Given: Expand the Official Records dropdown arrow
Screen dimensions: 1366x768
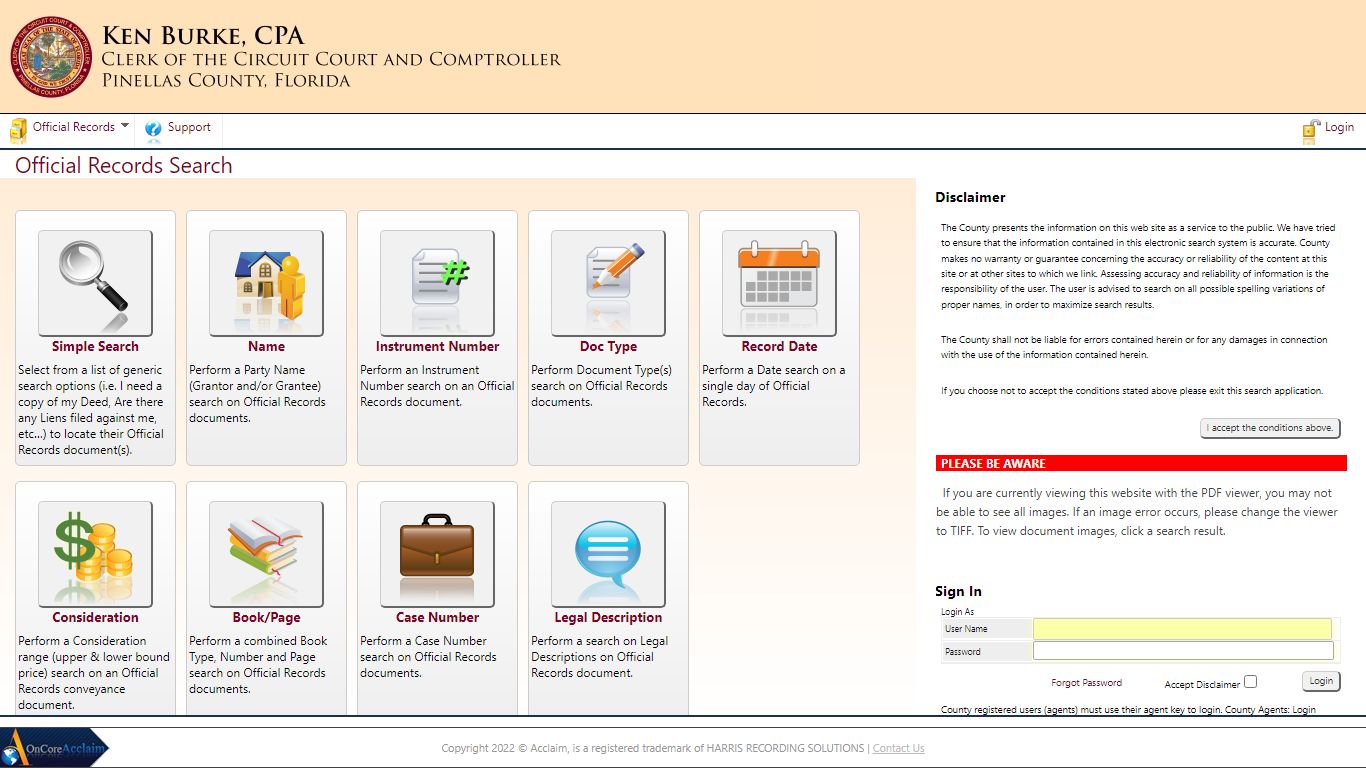Looking at the screenshot, I should 125,126.
